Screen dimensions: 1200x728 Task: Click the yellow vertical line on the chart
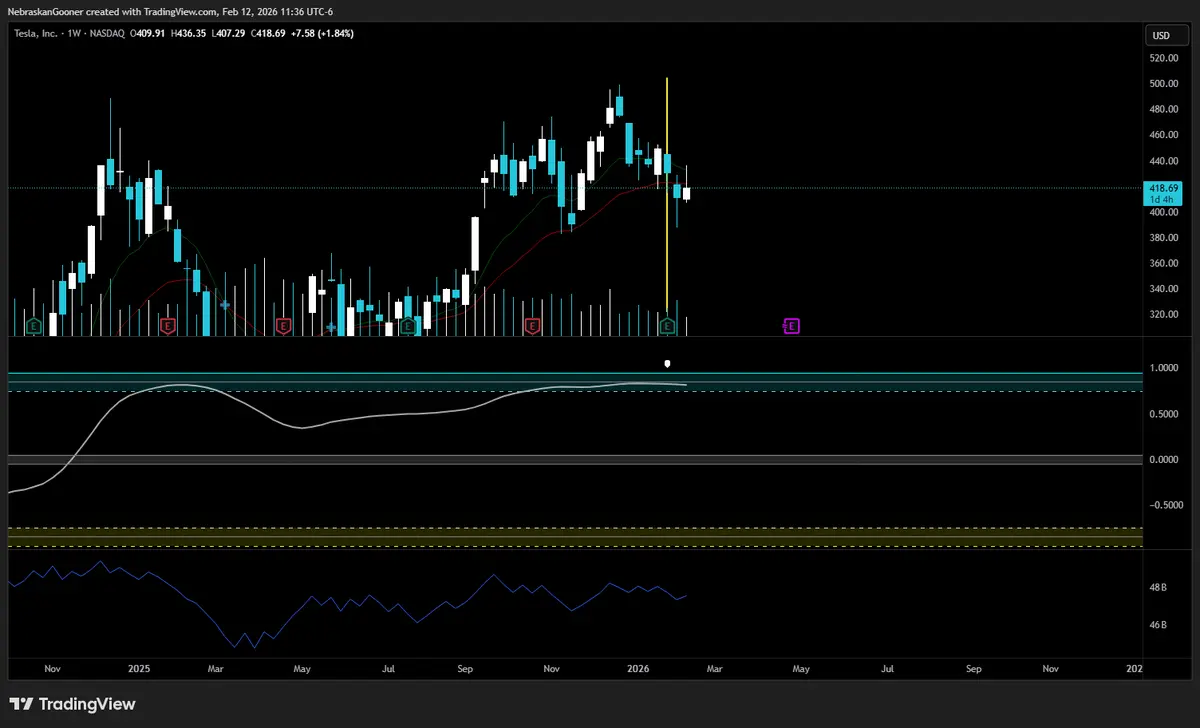[667, 195]
